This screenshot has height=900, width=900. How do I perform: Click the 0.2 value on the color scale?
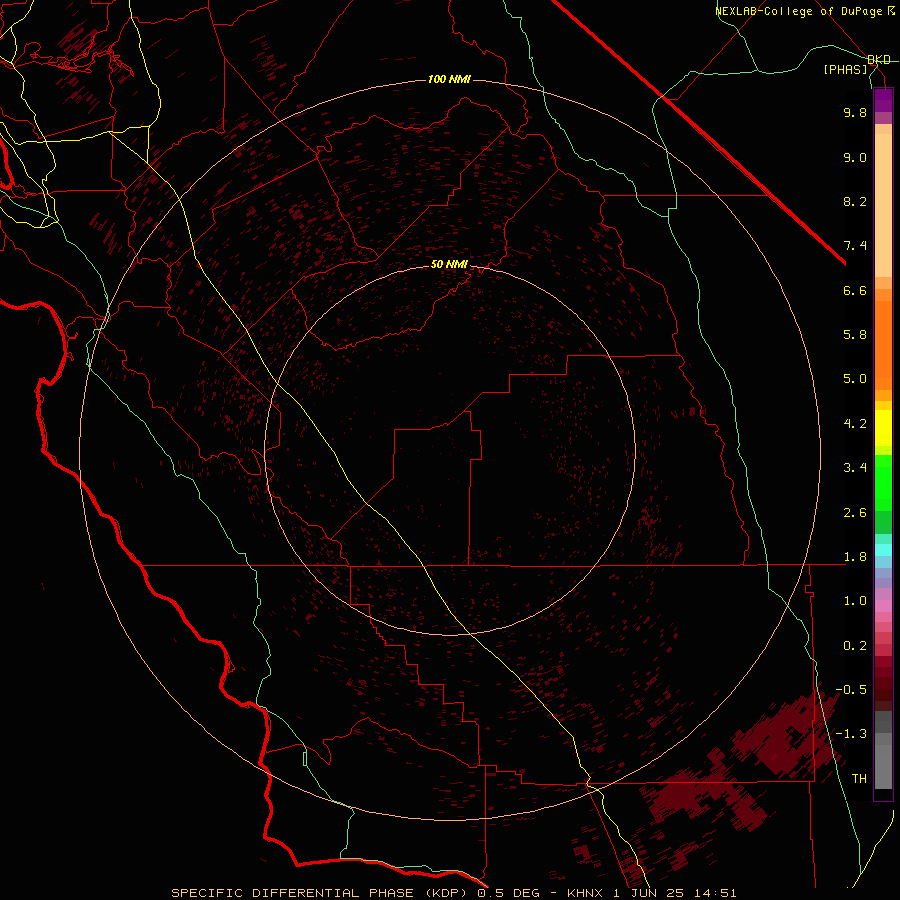point(855,646)
